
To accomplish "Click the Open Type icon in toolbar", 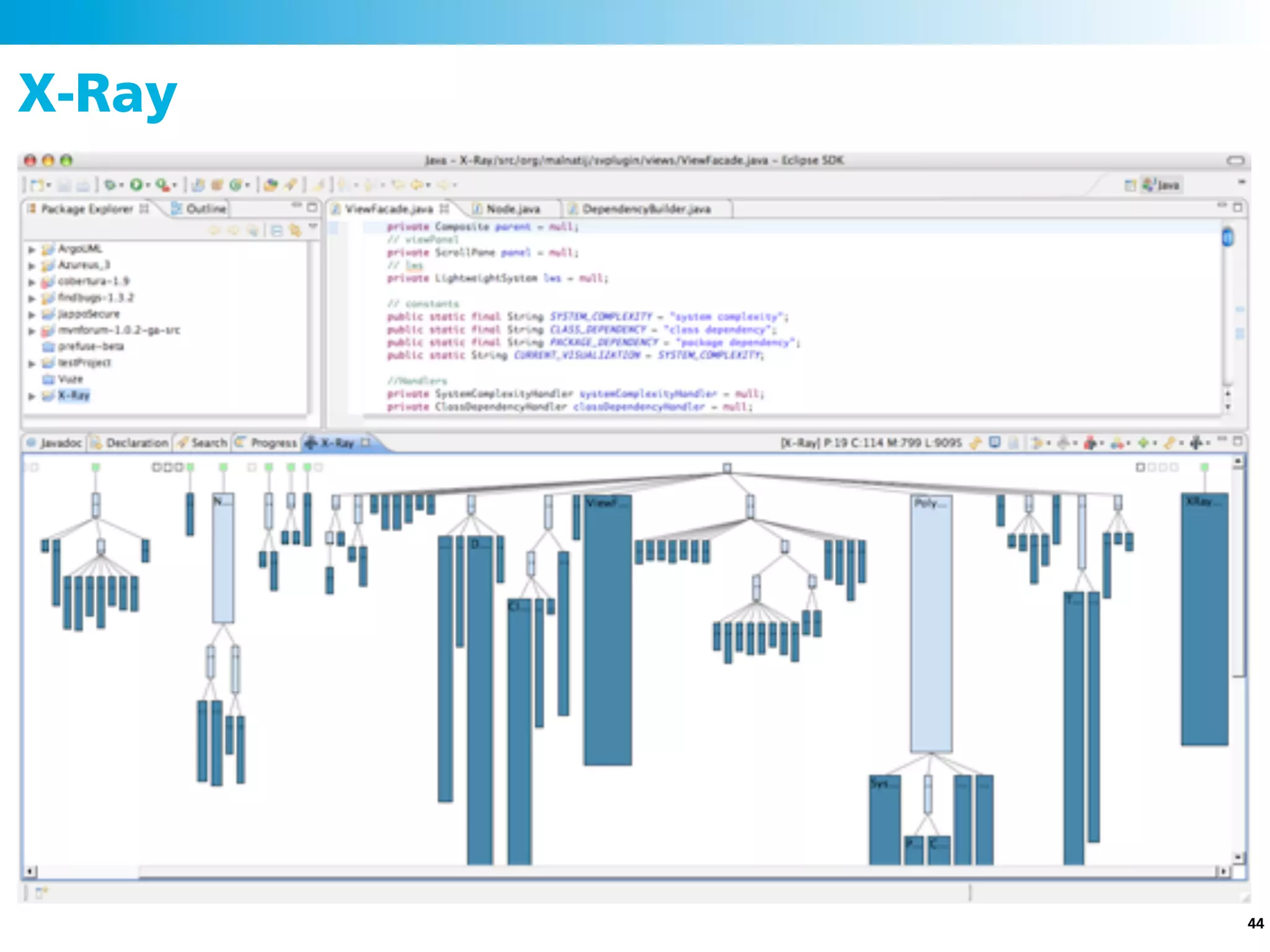I will click(269, 185).
